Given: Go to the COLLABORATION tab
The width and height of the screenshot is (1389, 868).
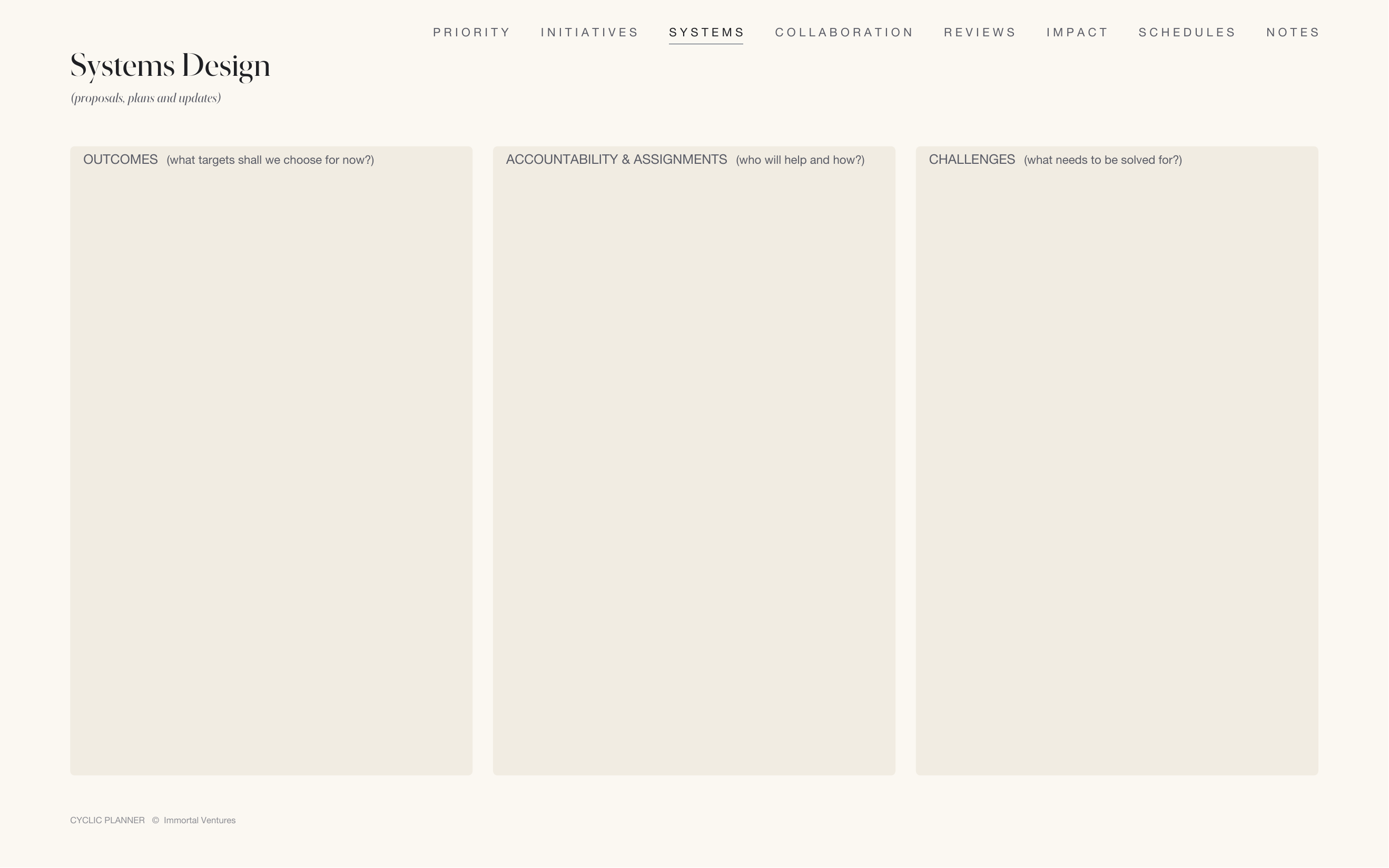Looking at the screenshot, I should [x=844, y=32].
